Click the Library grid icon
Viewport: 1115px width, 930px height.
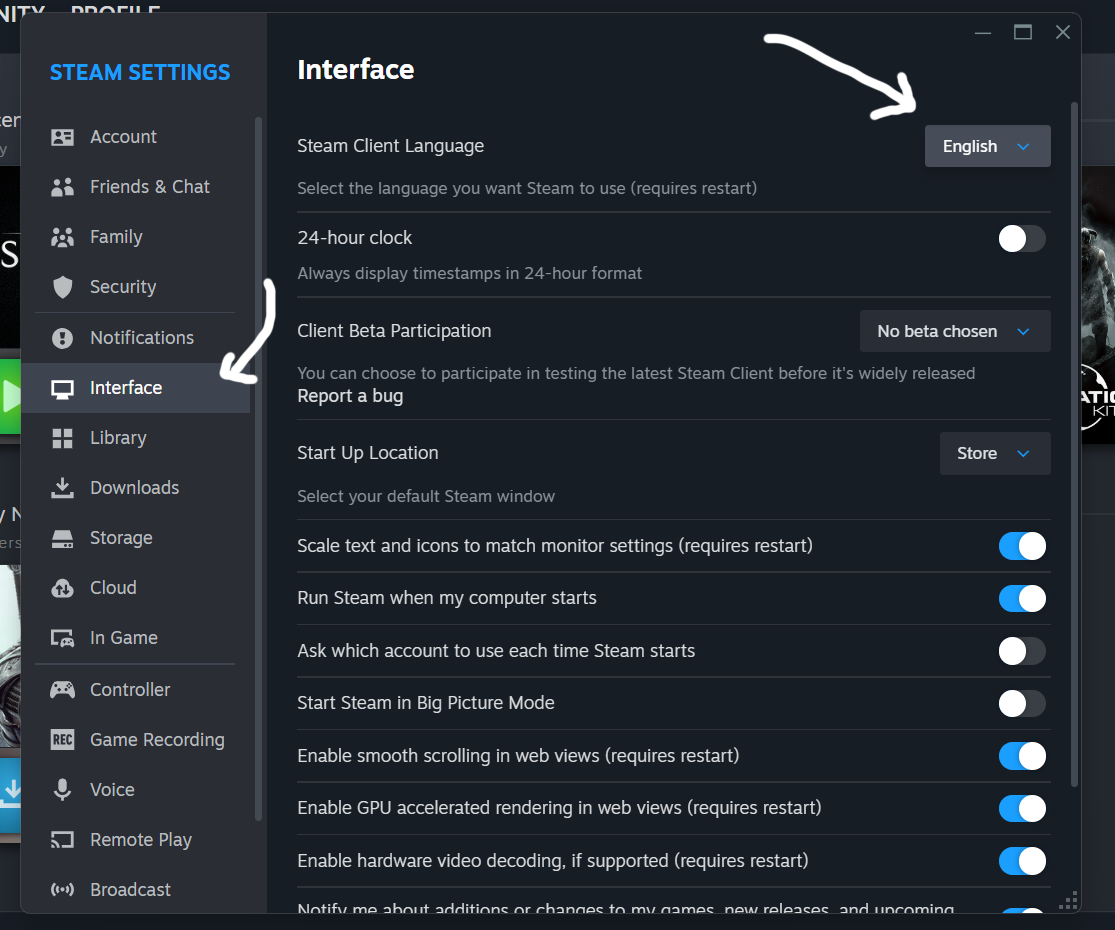pyautogui.click(x=63, y=438)
